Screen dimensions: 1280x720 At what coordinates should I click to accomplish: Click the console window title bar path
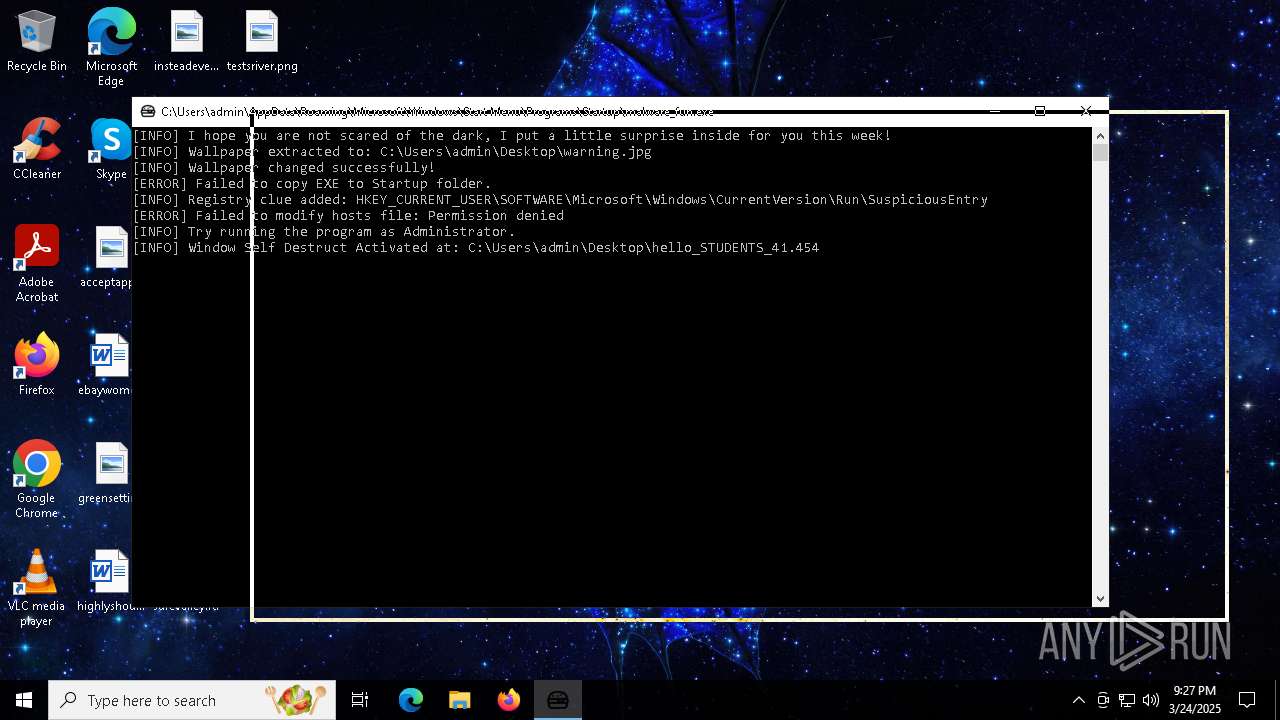(x=437, y=111)
